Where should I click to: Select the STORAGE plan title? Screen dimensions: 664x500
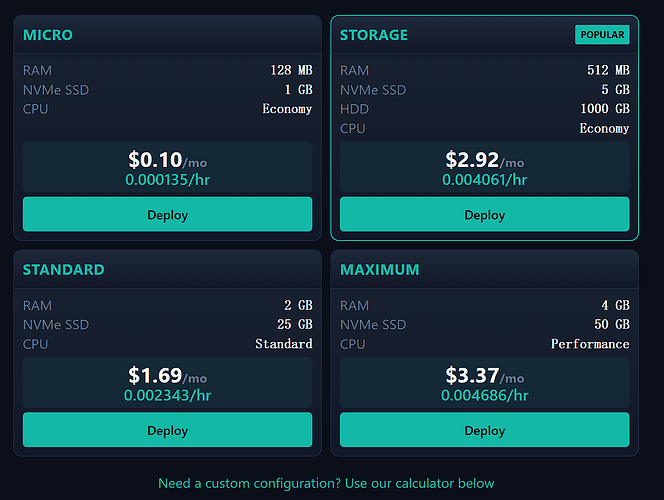[x=374, y=35]
